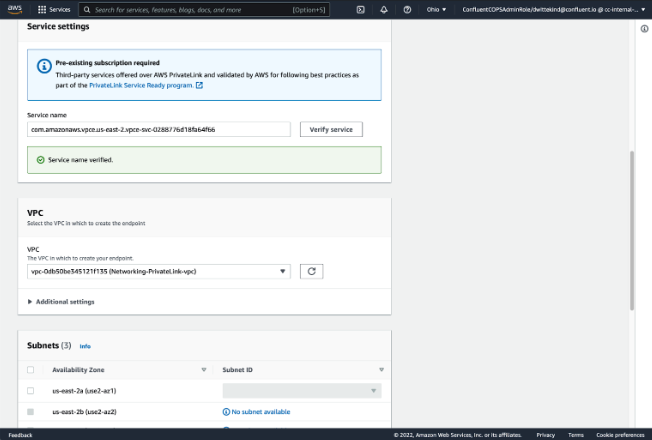This screenshot has height=440, width=652.
Task: Click the Service name verified check icon
Action: pos(40,160)
